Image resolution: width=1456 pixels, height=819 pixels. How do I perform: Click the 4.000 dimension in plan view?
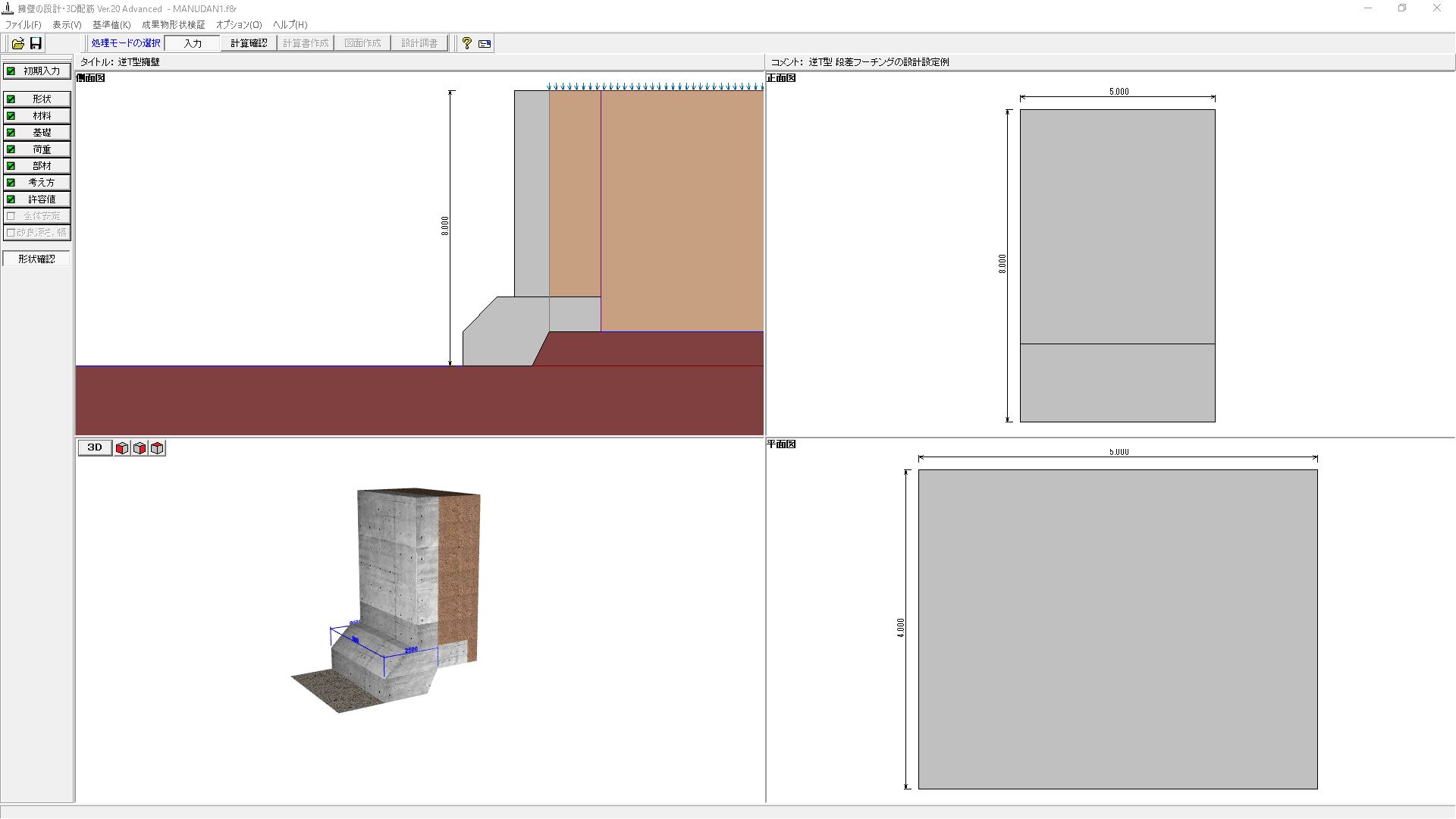pyautogui.click(x=901, y=628)
